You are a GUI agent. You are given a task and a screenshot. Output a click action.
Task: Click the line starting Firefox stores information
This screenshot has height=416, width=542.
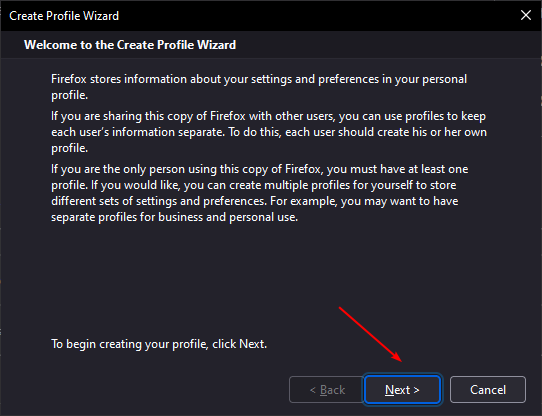[x=259, y=79]
